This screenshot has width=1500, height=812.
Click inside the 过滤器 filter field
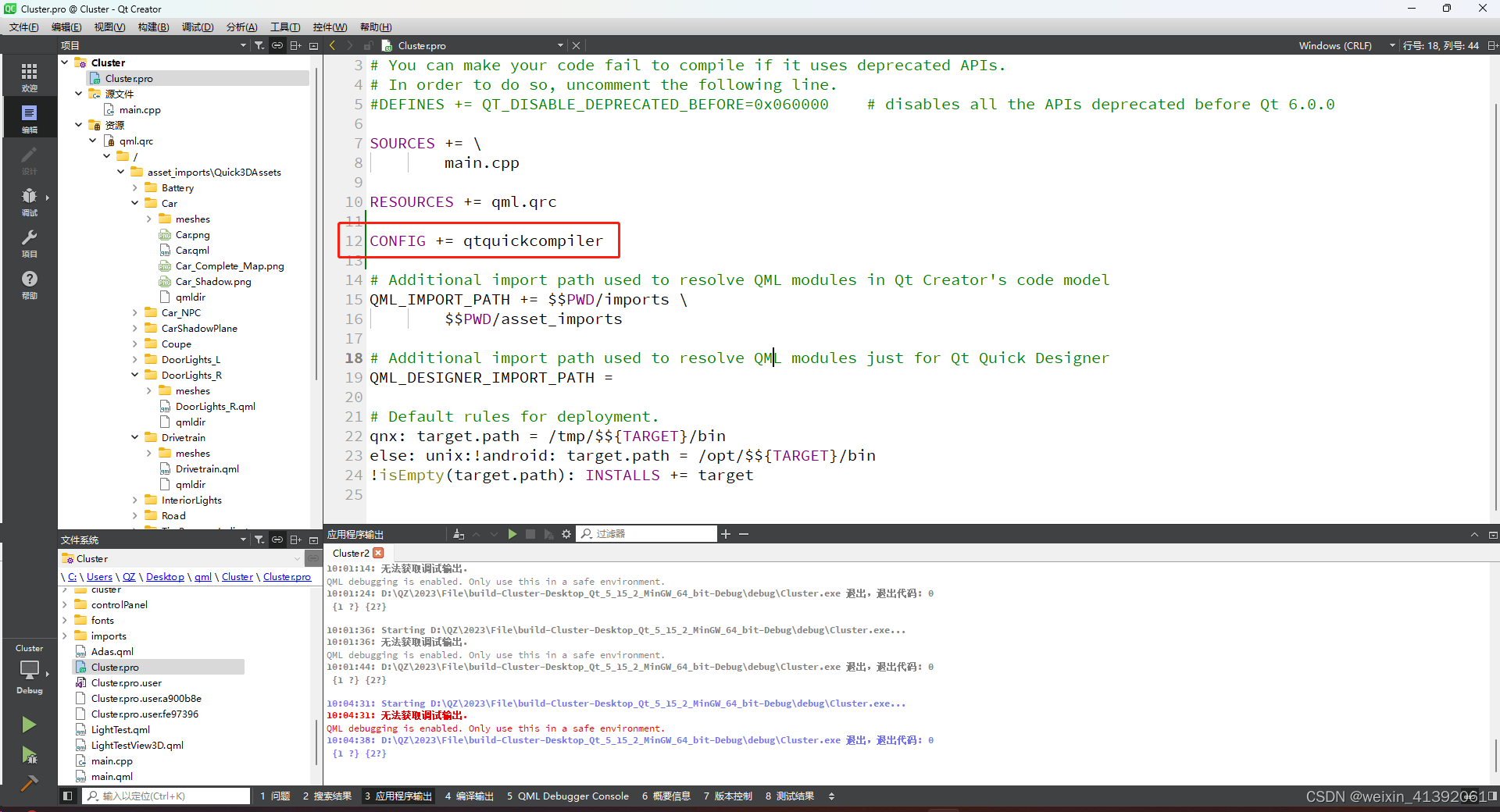648,534
